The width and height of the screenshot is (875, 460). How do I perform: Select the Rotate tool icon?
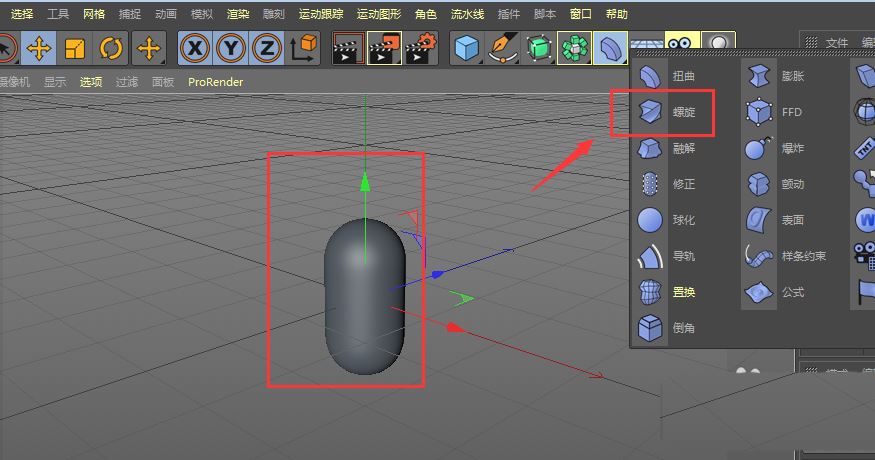click(111, 49)
